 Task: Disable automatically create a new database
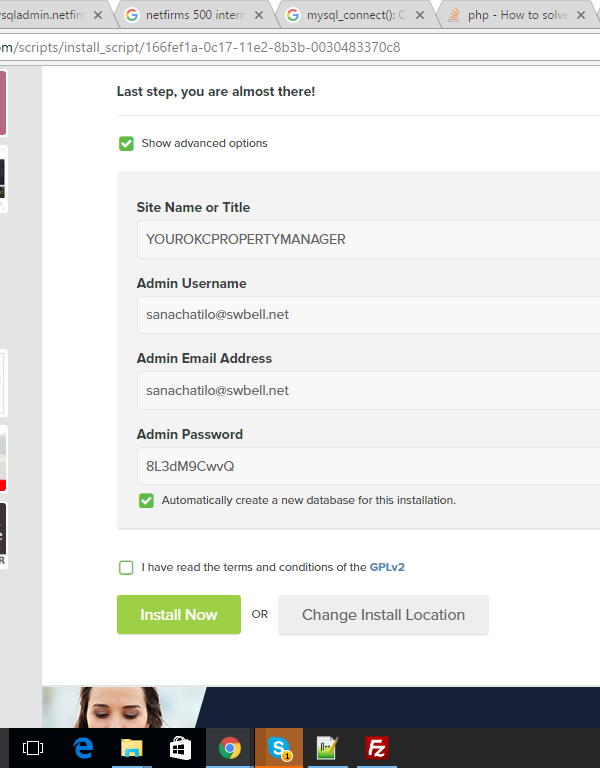(147, 500)
